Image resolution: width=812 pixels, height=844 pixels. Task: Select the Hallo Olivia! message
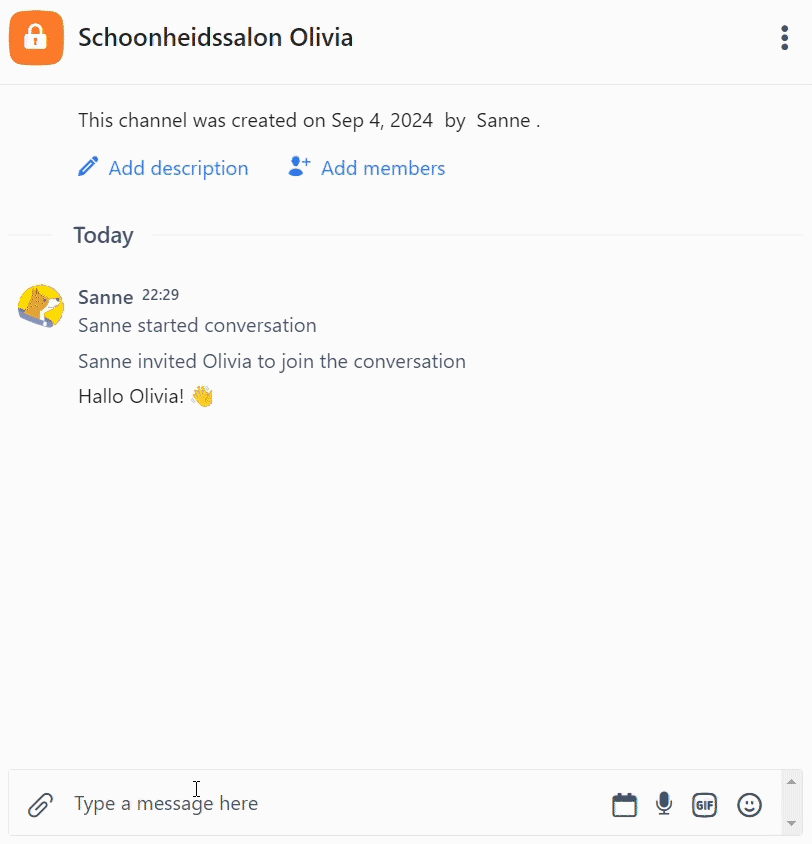click(146, 397)
